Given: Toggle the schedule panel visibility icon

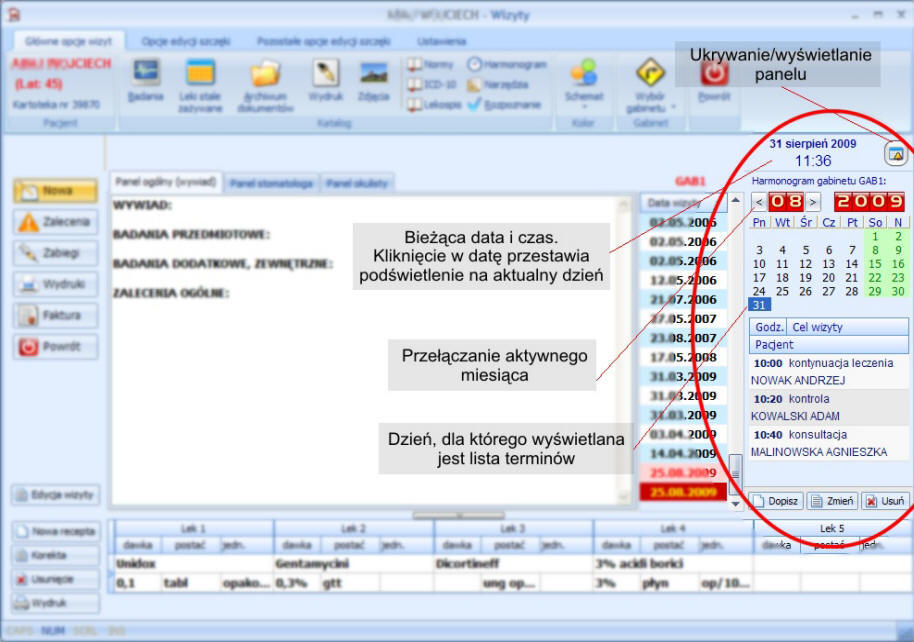Looking at the screenshot, I should coord(896,154).
